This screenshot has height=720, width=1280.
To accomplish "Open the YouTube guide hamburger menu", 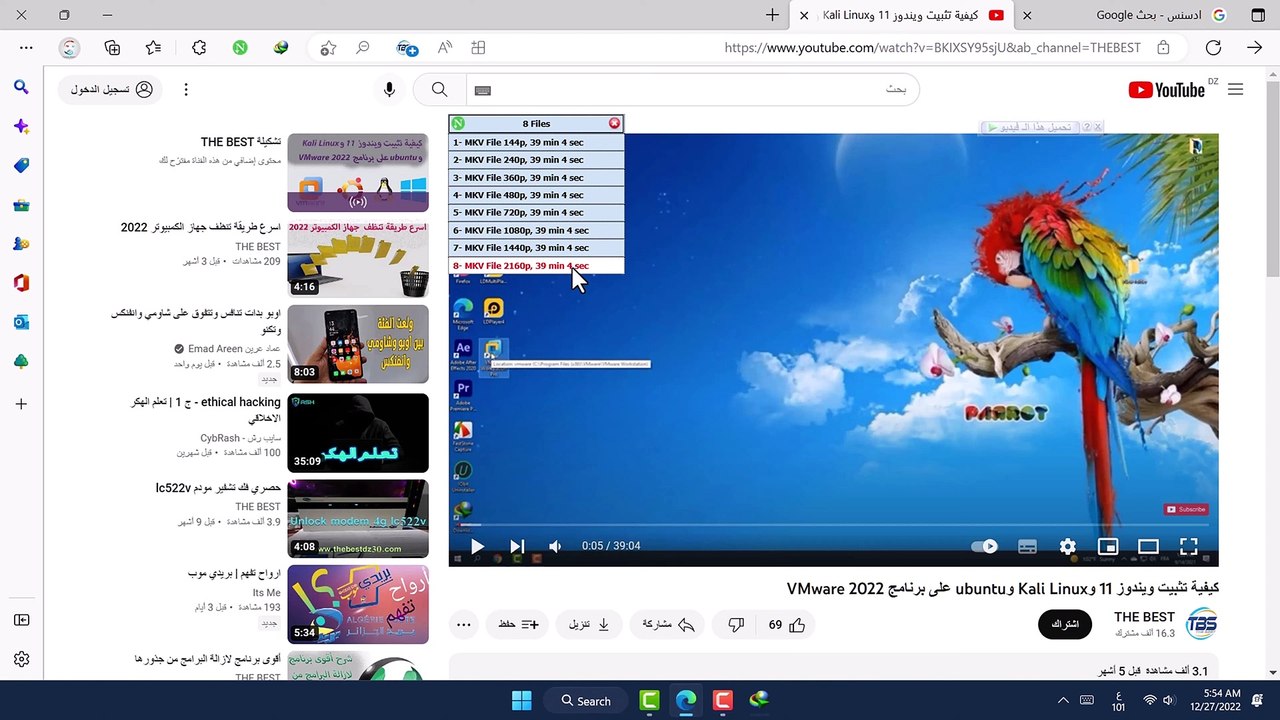I will pyautogui.click(x=1235, y=90).
